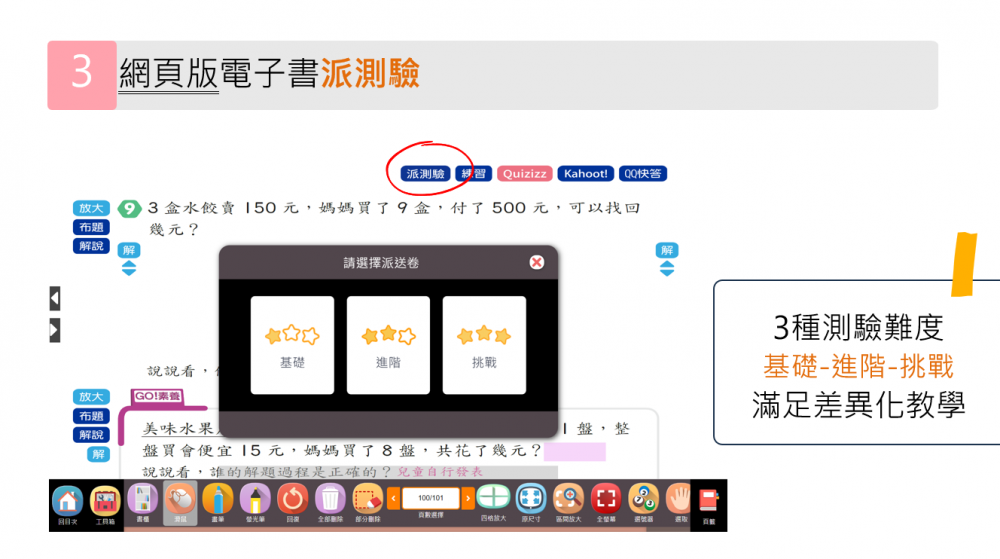The image size is (1000, 559).
Task: Expand the left 解 answer arrows under question 9
Action: coord(129,268)
